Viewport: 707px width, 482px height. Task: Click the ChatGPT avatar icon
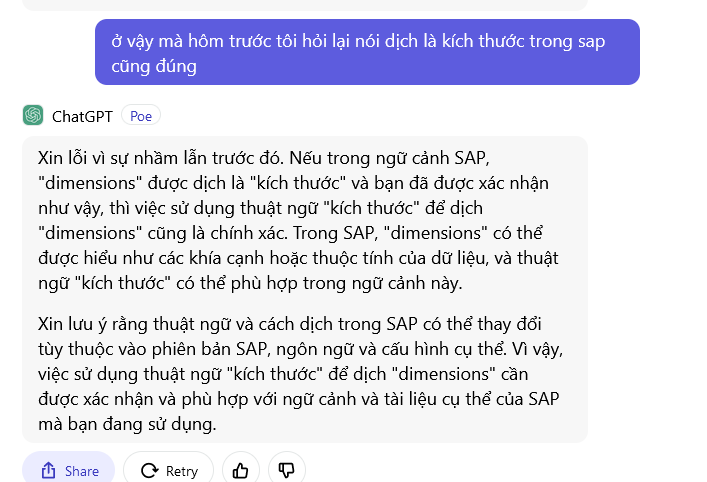33,115
